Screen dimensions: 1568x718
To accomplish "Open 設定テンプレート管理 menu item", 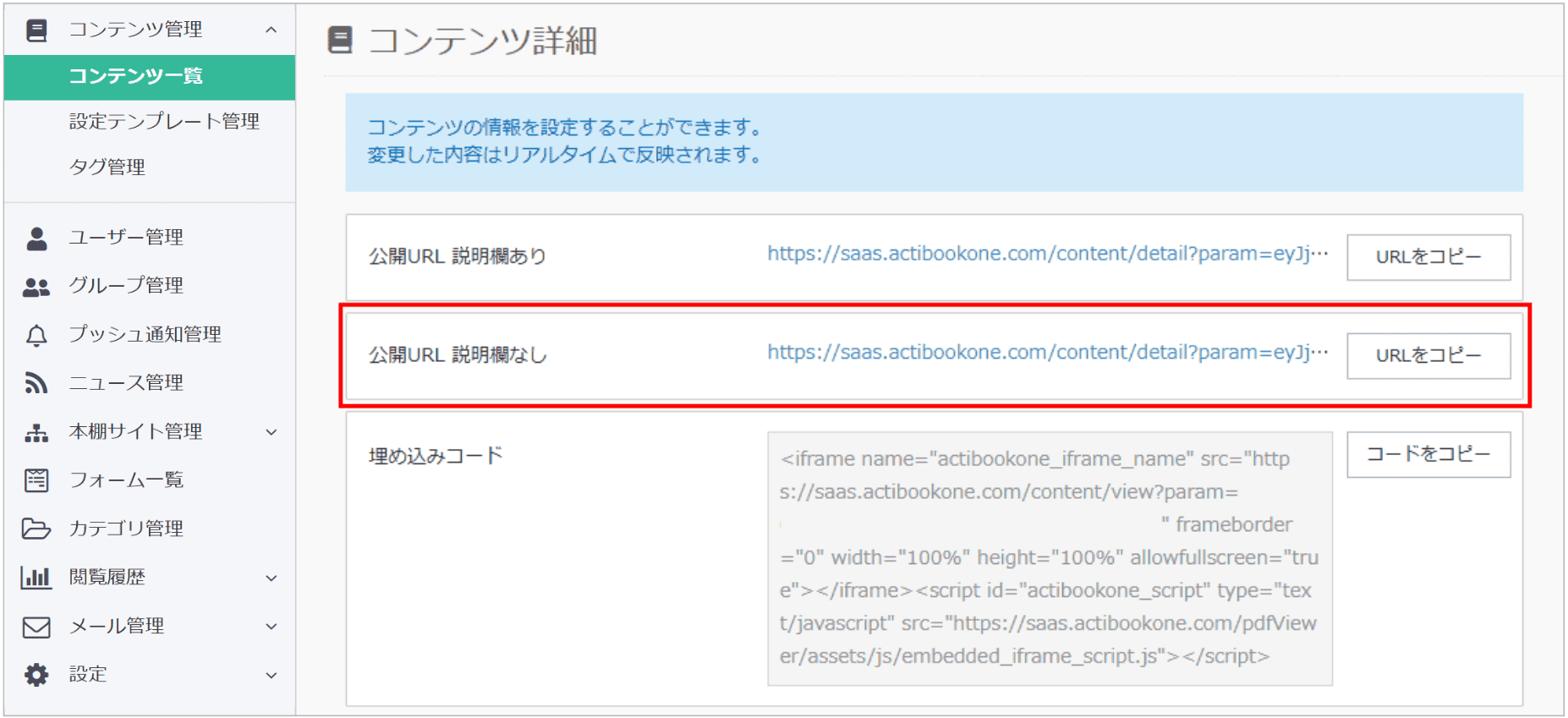I will point(164,122).
